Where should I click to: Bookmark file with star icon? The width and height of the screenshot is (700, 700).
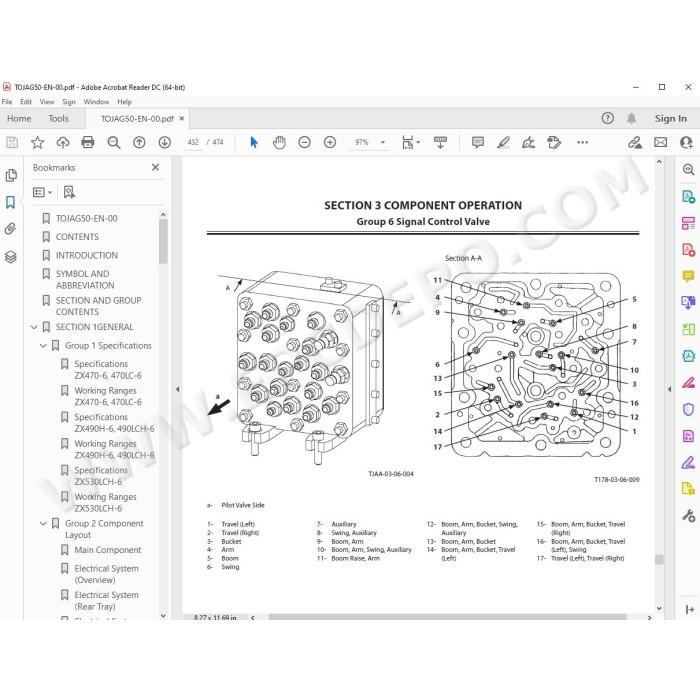38,142
